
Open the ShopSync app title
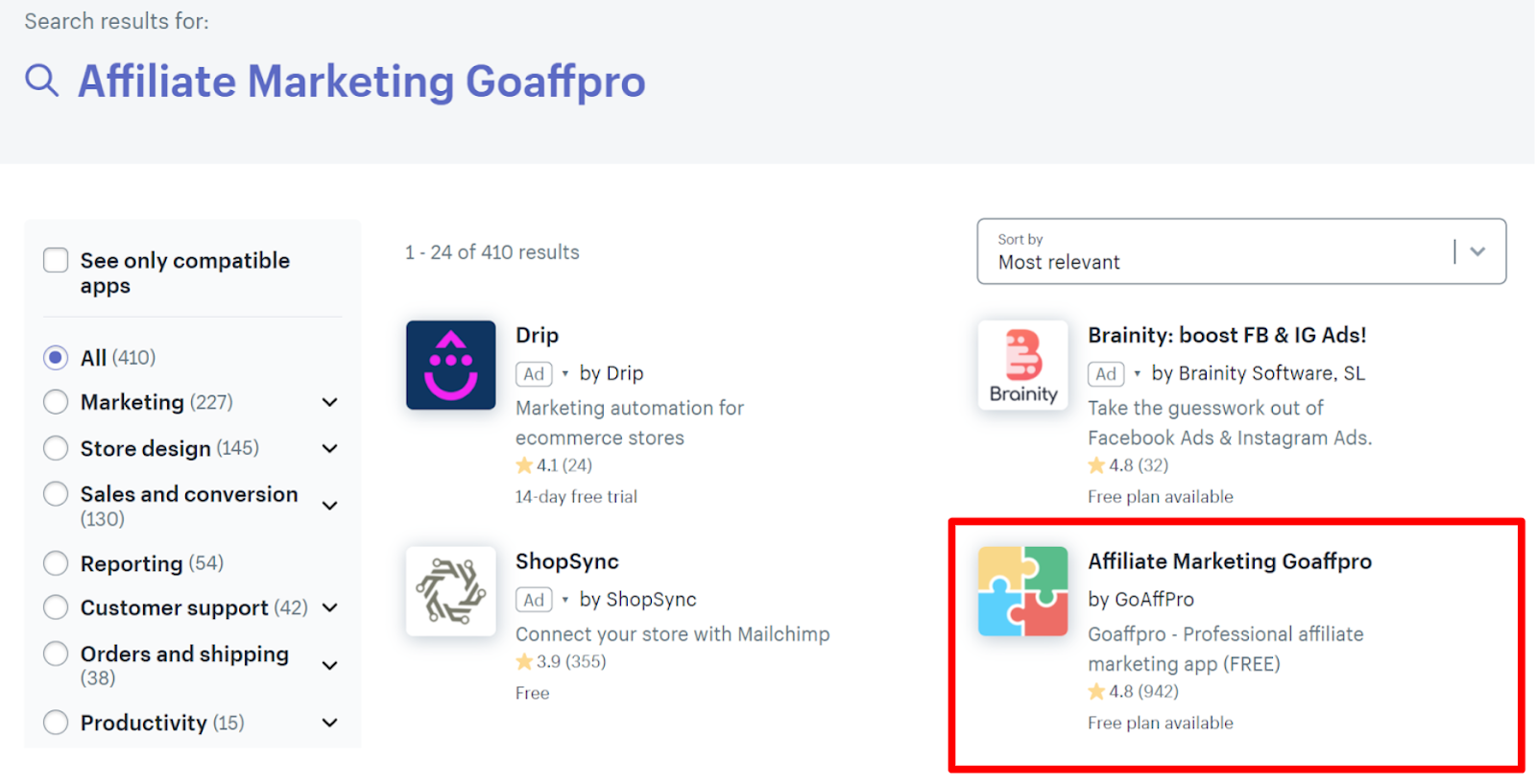(x=566, y=561)
